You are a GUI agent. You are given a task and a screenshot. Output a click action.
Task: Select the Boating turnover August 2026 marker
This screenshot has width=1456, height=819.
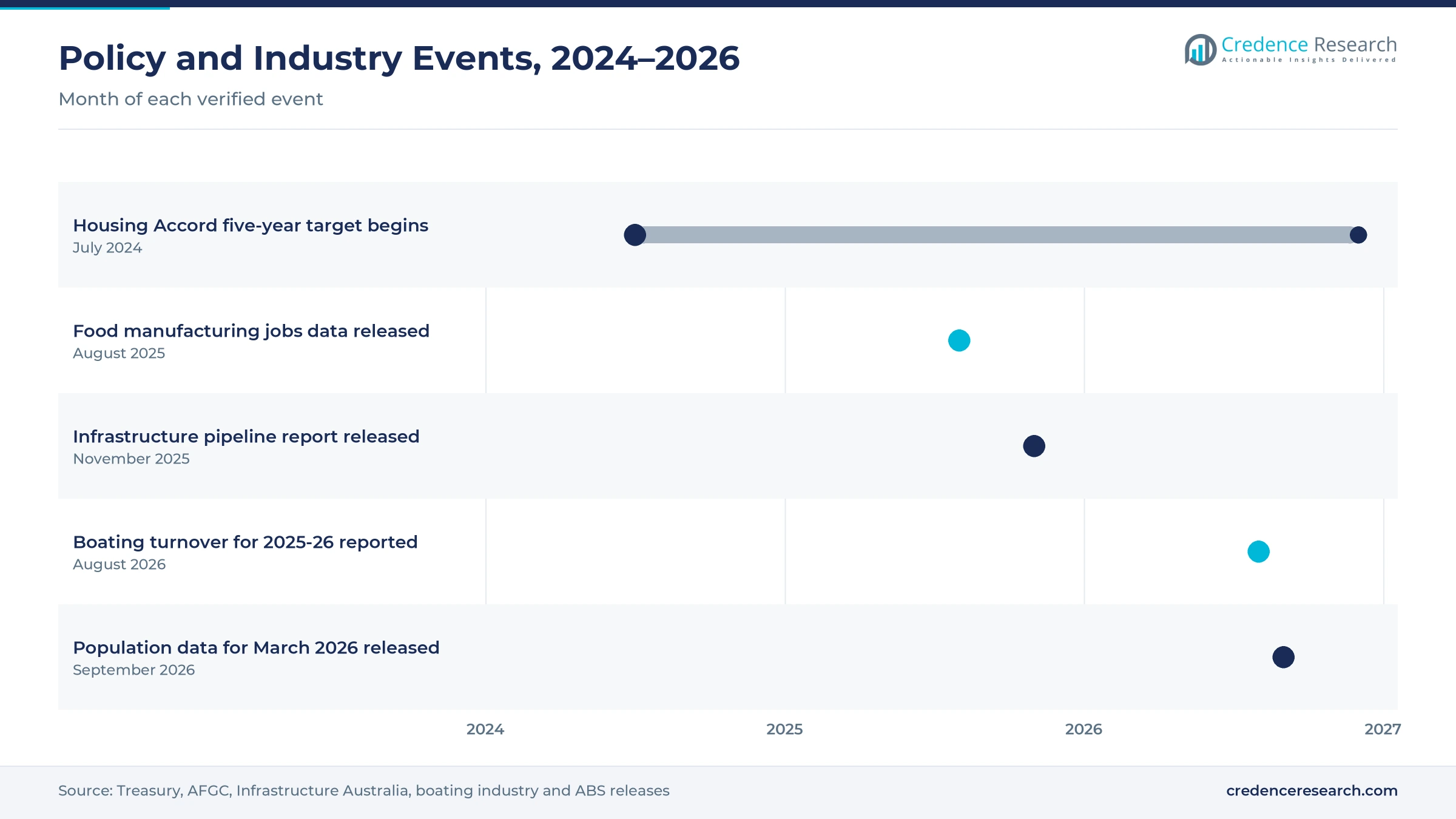click(1258, 551)
